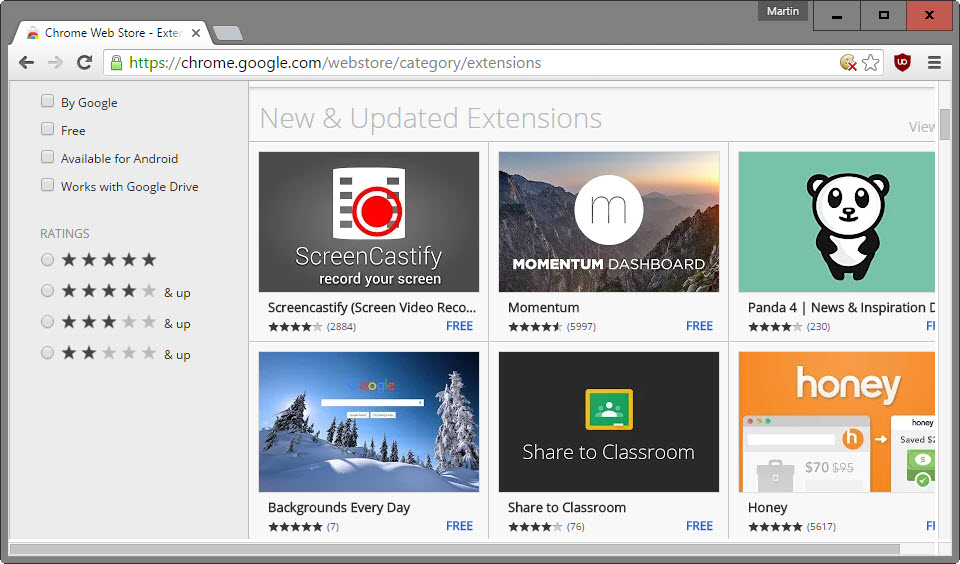Image resolution: width=960 pixels, height=564 pixels.
Task: Close the Chrome Web Store tab
Action: (x=196, y=33)
